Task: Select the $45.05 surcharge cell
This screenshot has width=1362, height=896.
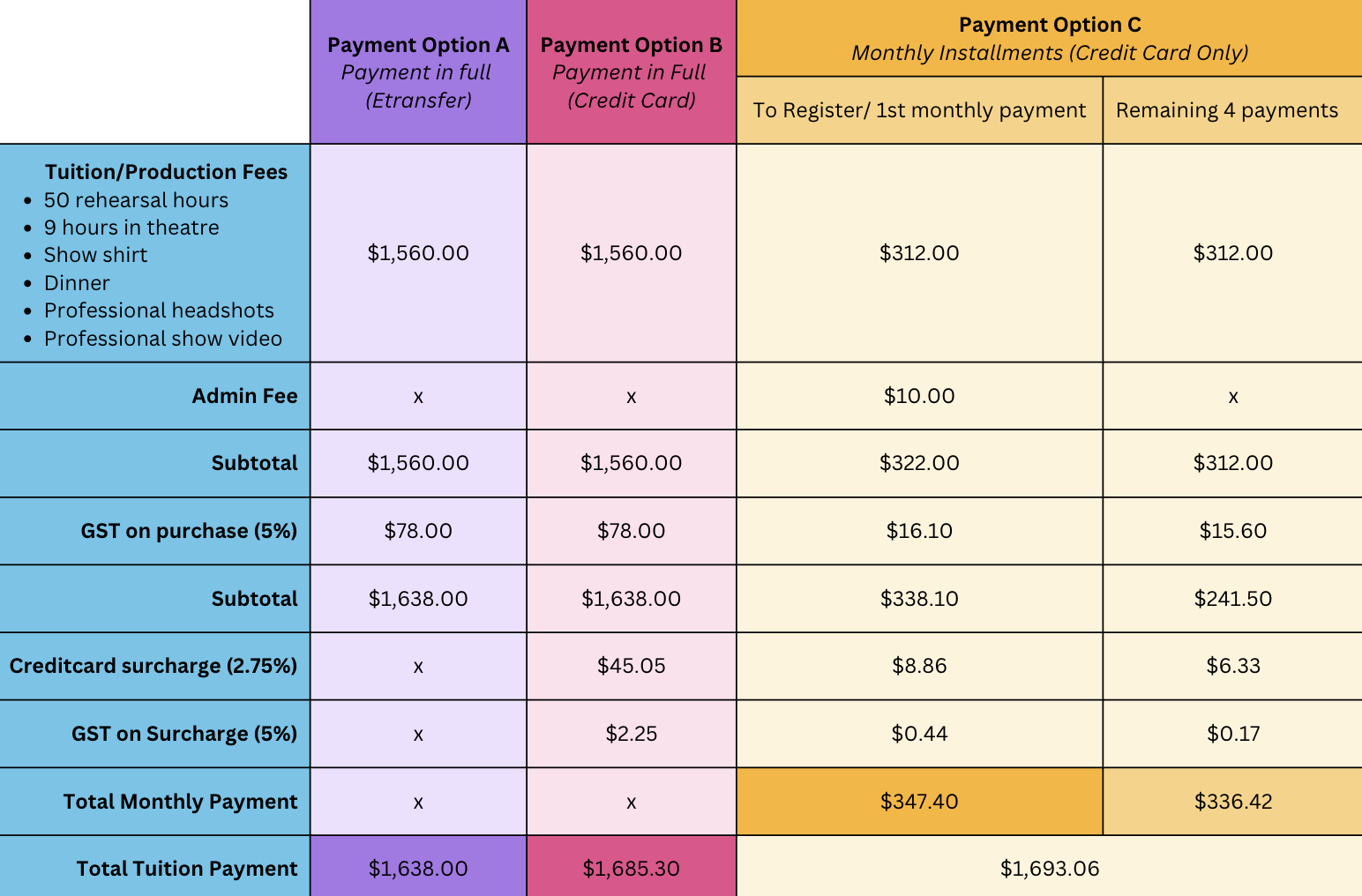Action: click(632, 666)
